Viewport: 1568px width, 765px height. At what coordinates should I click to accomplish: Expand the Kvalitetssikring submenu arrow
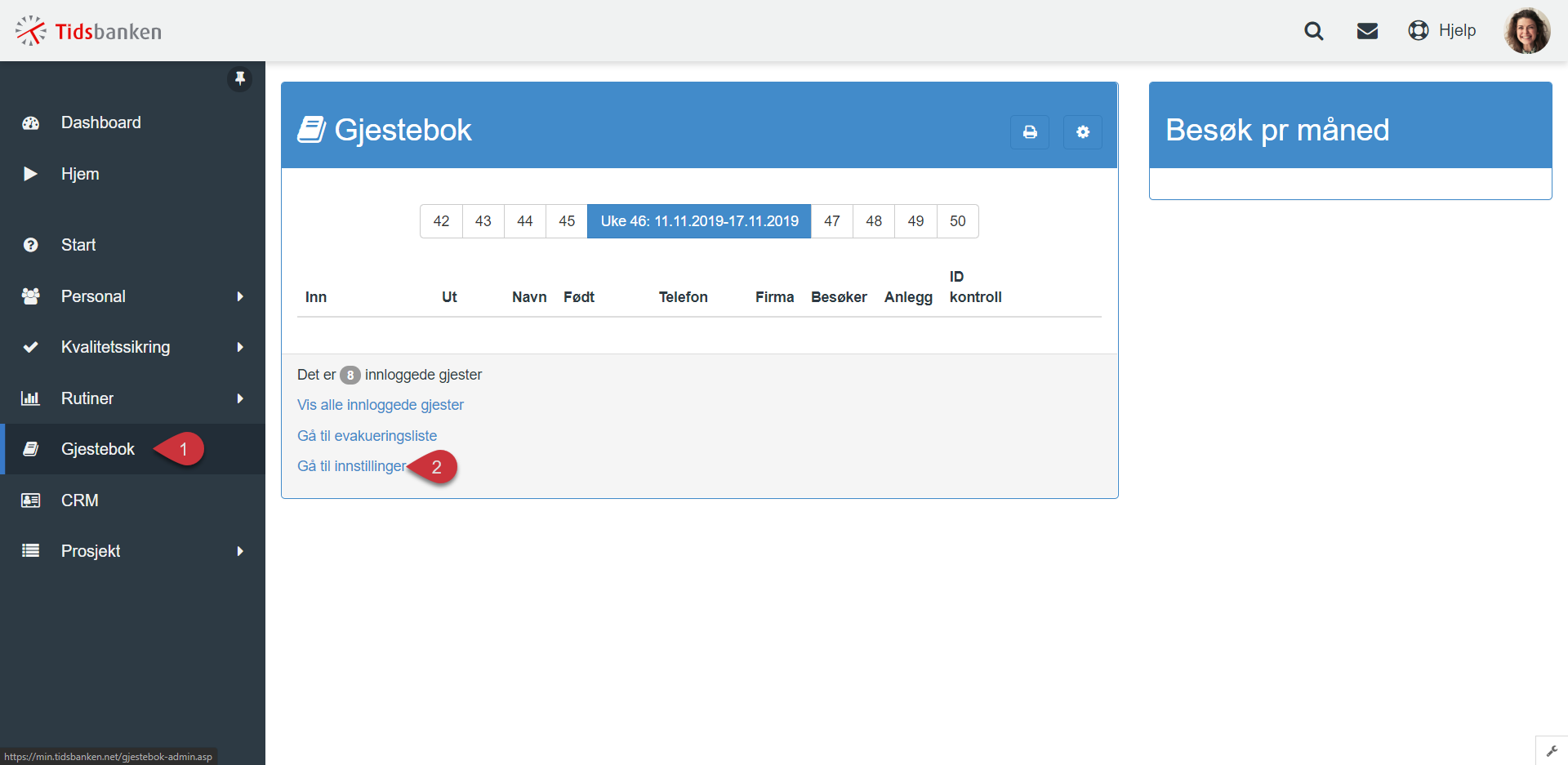coord(240,347)
